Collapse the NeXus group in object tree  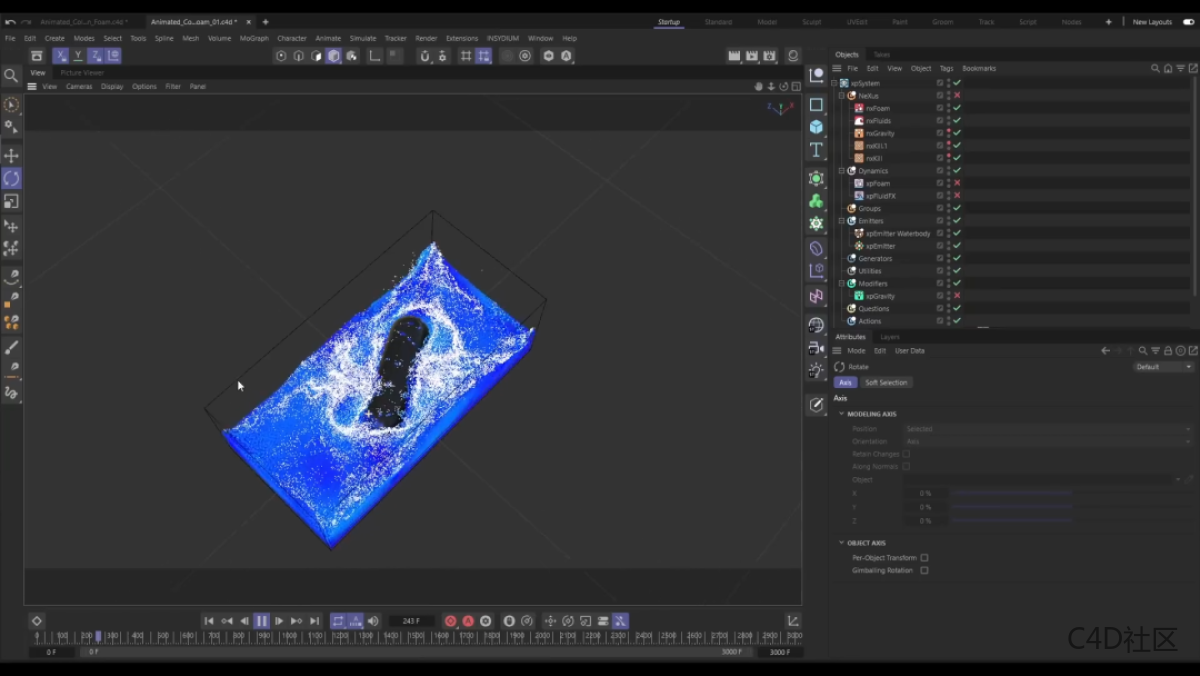coord(842,96)
